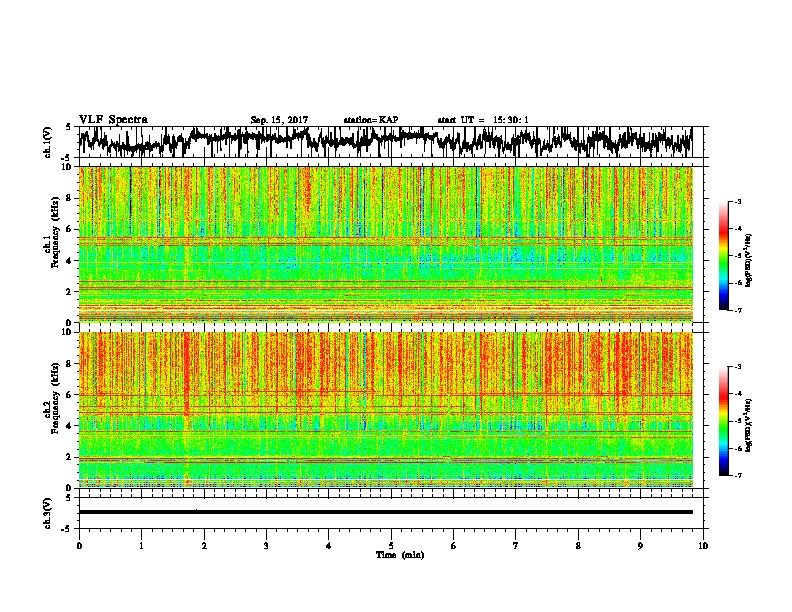Click the "start UT = 15:30: 1" text
This screenshot has width=792, height=612.
pos(483,120)
